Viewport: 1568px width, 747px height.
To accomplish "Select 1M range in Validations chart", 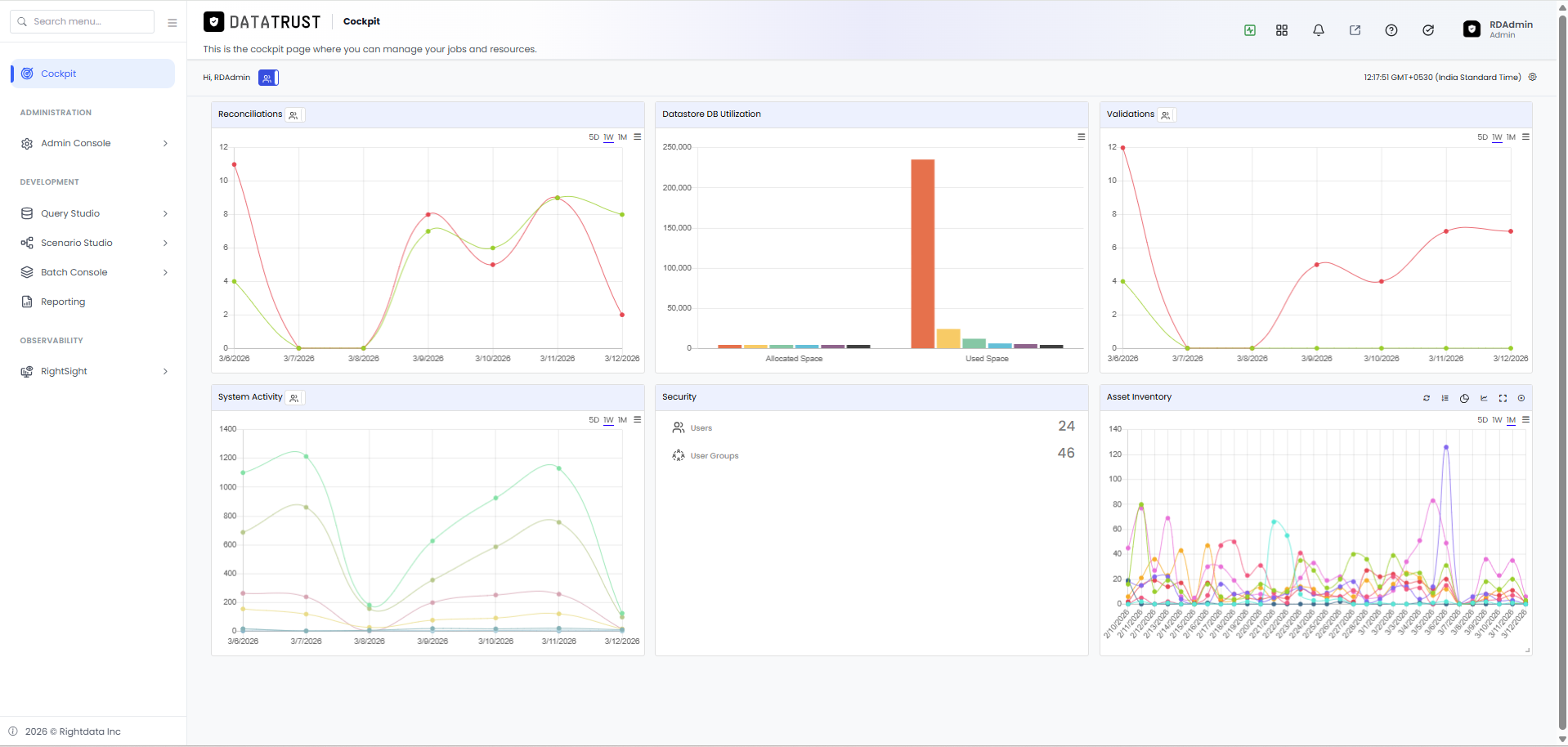I will coord(1511,137).
